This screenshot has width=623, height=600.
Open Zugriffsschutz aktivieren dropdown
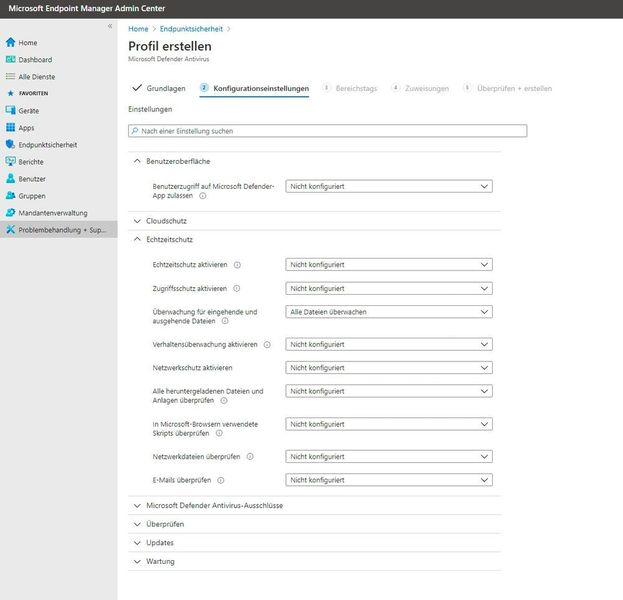[x=389, y=288]
